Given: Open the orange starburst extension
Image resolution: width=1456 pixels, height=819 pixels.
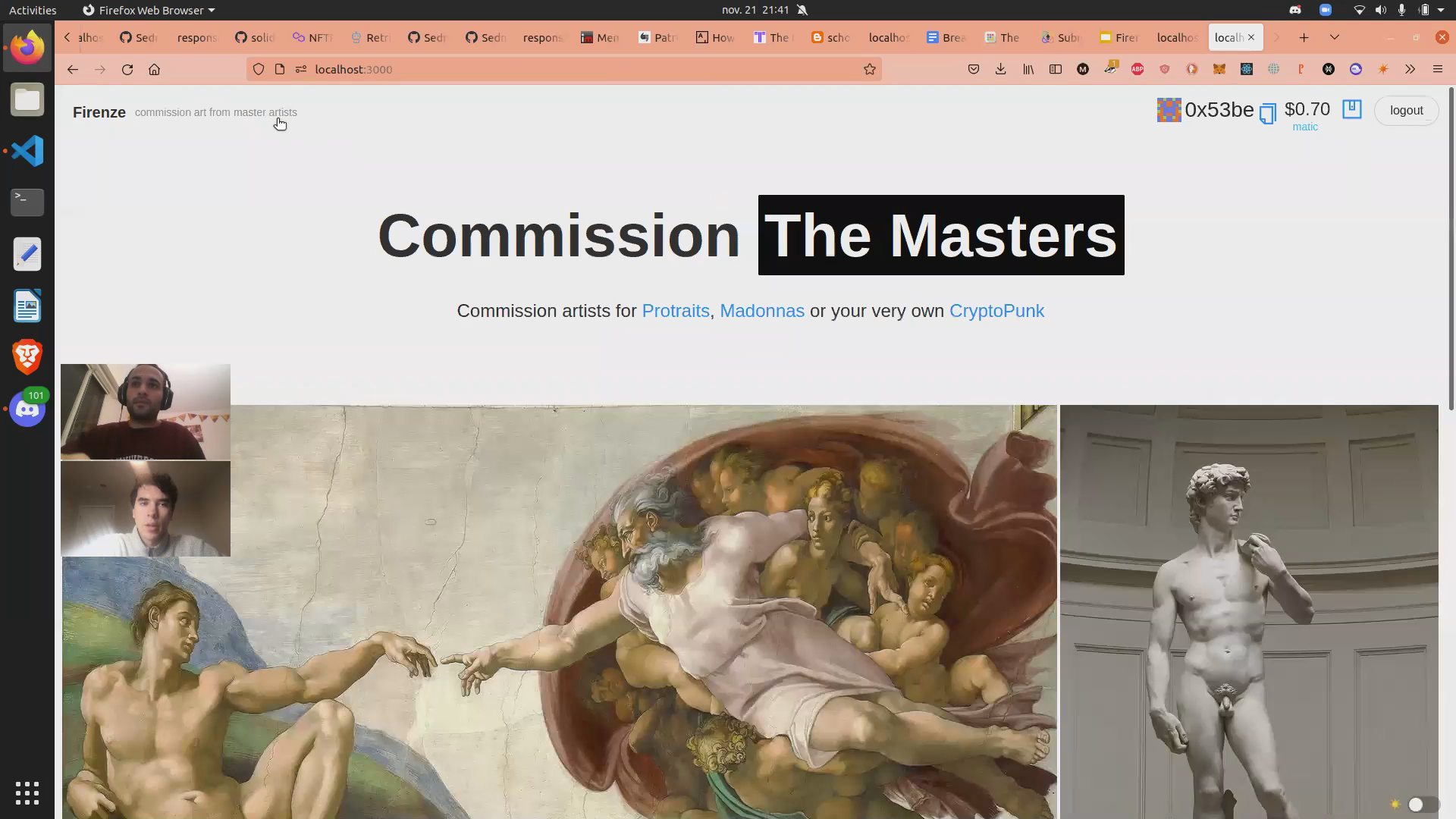Looking at the screenshot, I should (1383, 69).
